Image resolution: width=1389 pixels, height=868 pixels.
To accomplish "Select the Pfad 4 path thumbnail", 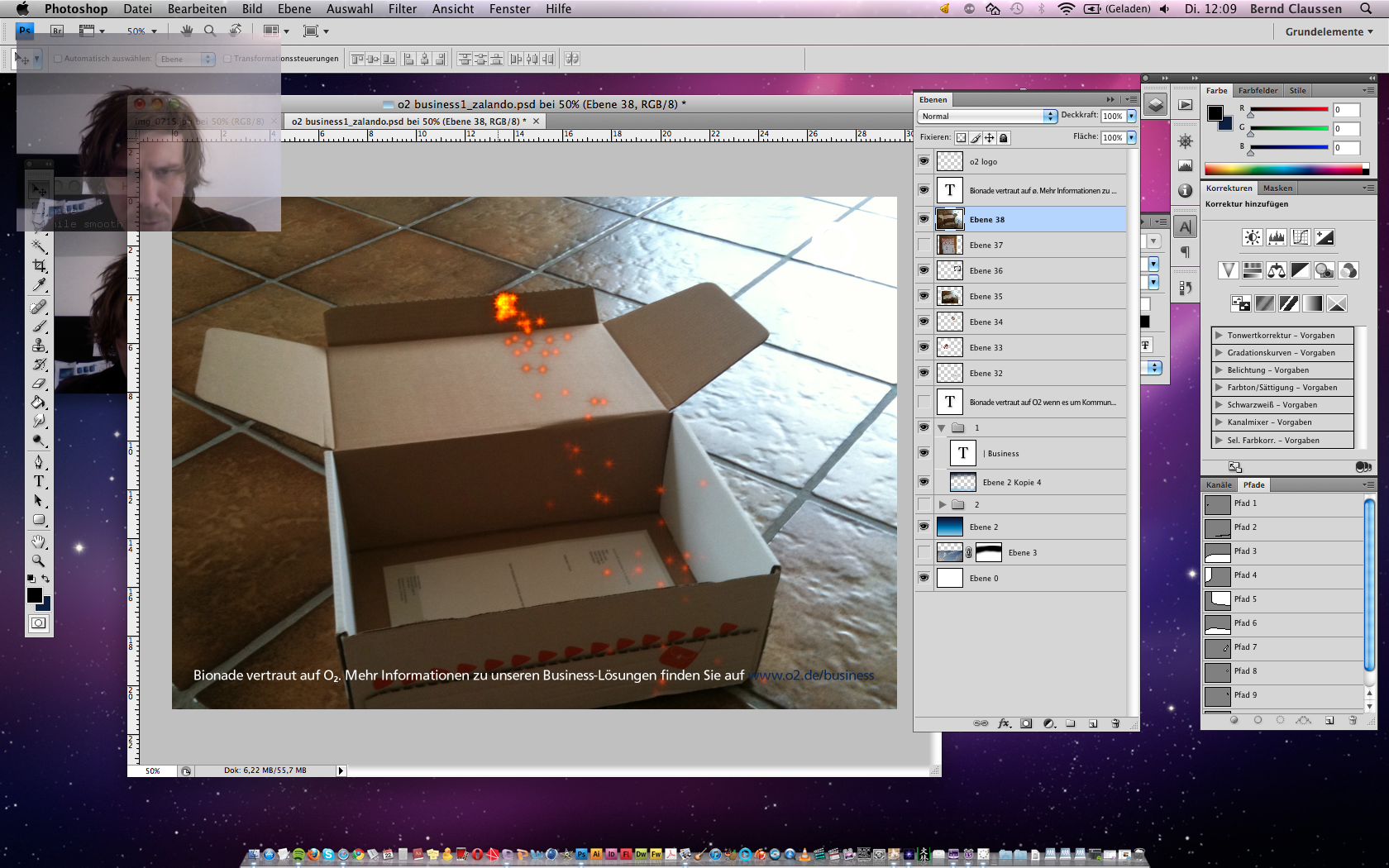I will 1218,575.
